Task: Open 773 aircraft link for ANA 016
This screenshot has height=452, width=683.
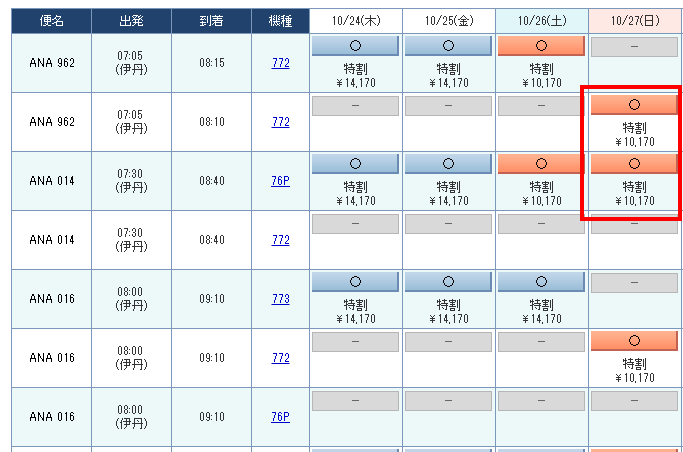Action: pos(281,299)
